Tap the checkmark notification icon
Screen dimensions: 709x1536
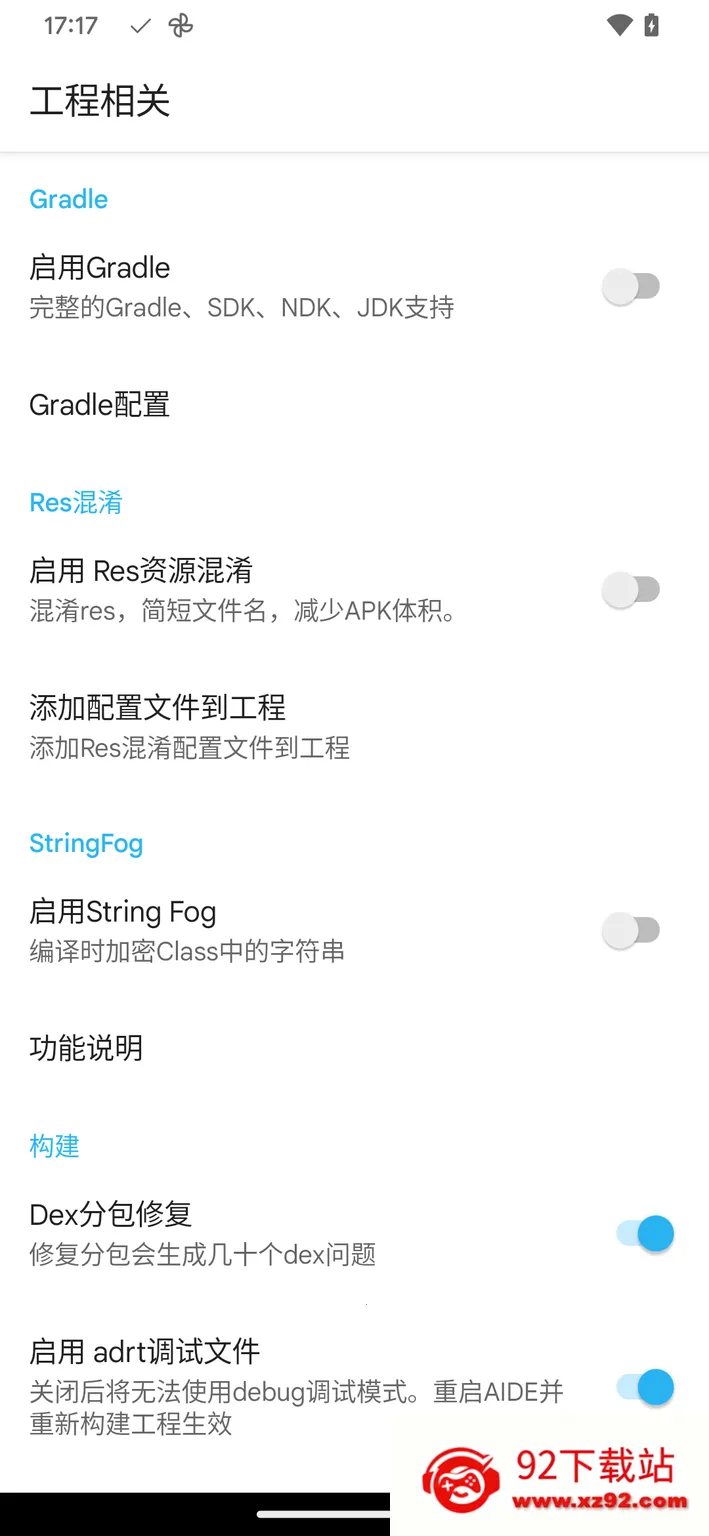click(x=141, y=27)
